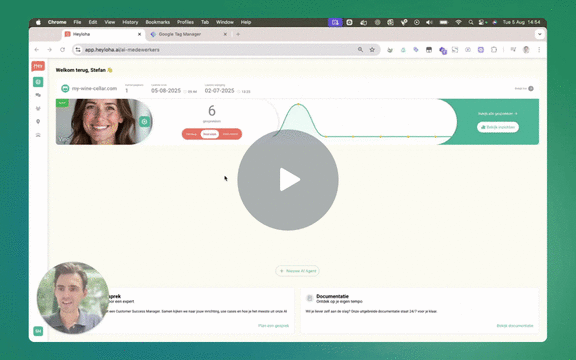The width and height of the screenshot is (576, 360).
Task: Play the video with the center play button
Action: 288,180
